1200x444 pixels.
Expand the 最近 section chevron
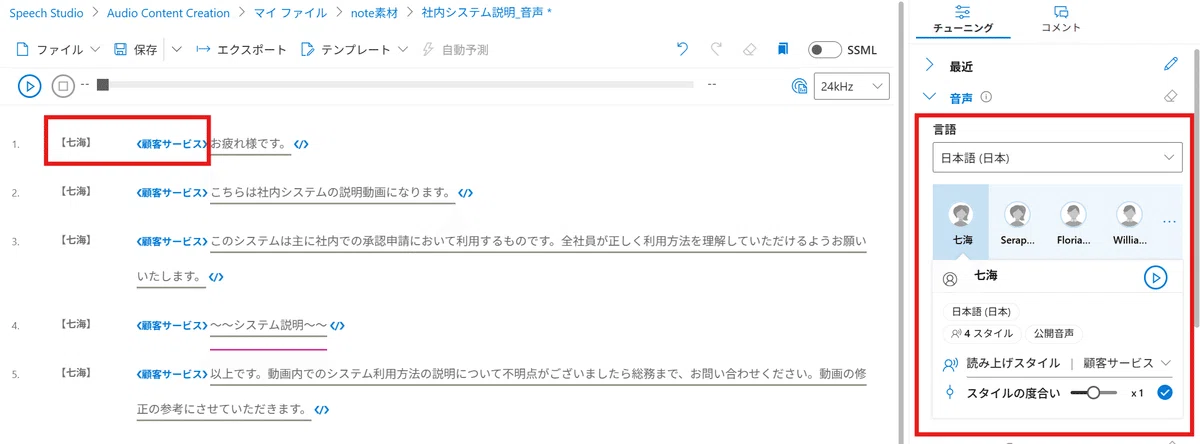(929, 65)
